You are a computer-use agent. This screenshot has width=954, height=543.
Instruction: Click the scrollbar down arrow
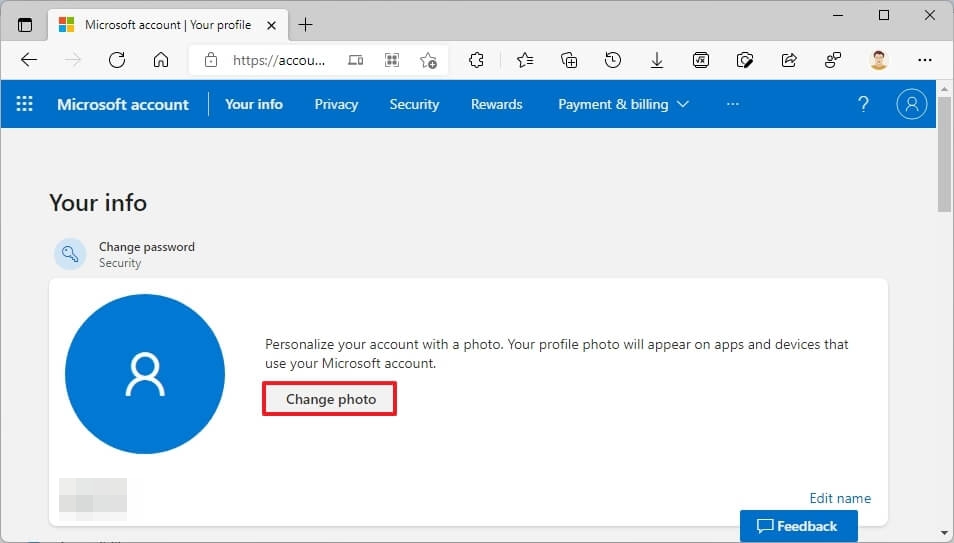tap(944, 534)
